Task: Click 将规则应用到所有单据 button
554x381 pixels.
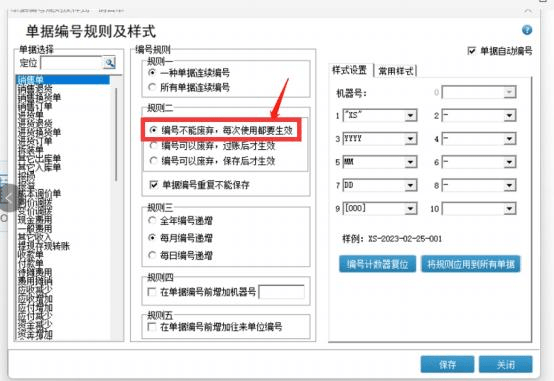Action: click(471, 264)
